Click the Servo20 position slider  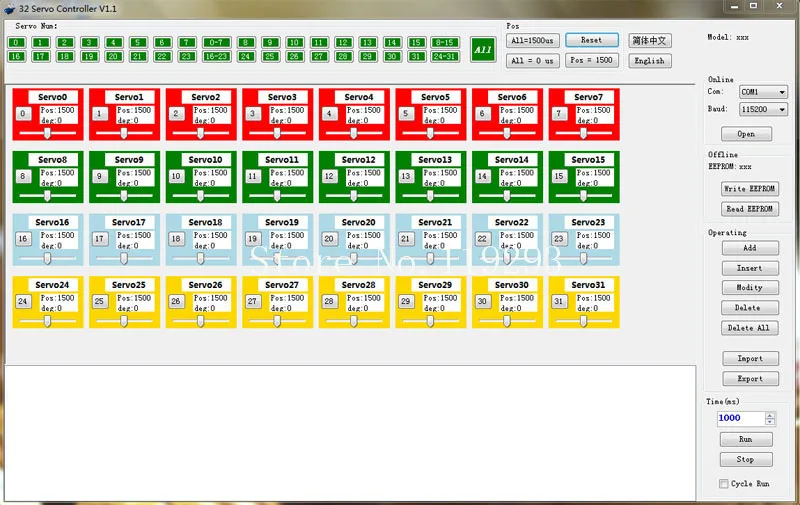tap(354, 259)
